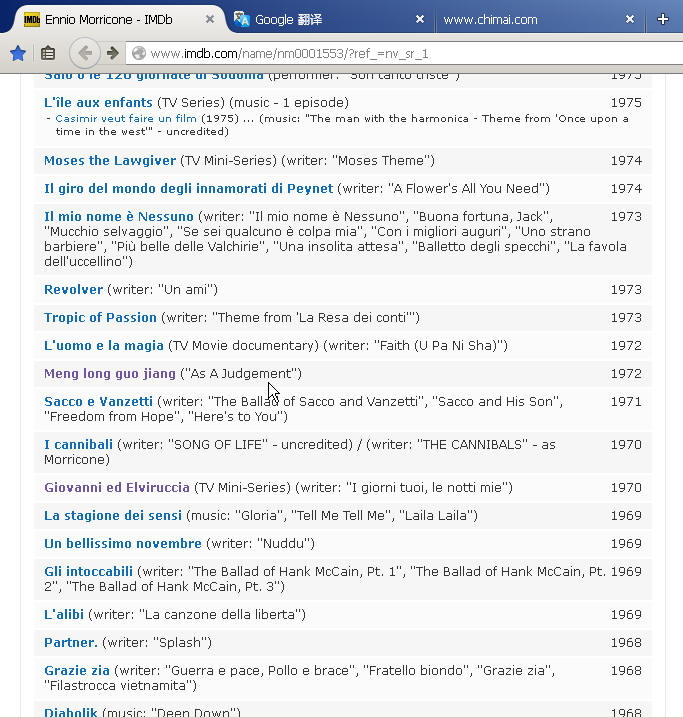Image resolution: width=683 pixels, height=718 pixels.
Task: Click the blue bookmark star icon
Action: click(x=18, y=54)
